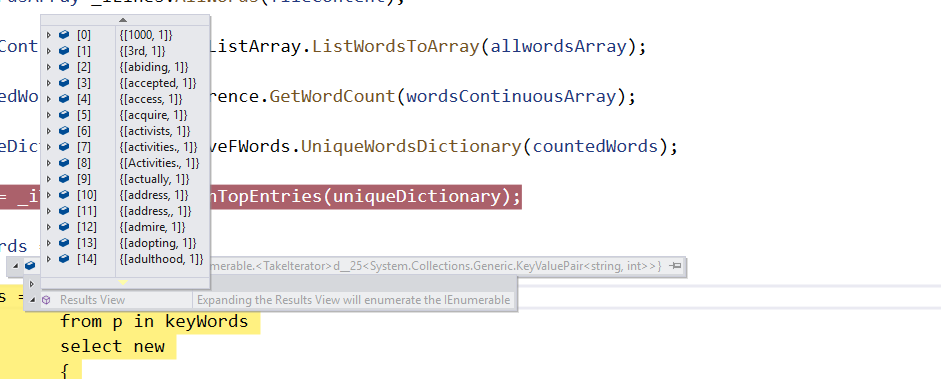Click GetWordCount method in code

(332, 96)
